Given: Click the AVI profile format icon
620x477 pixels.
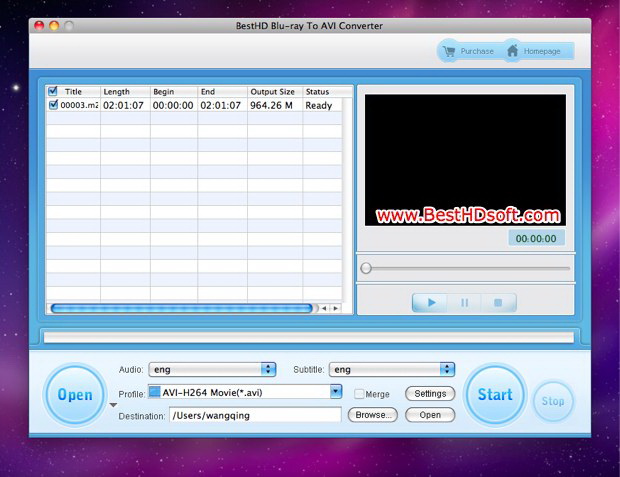Looking at the screenshot, I should pyautogui.click(x=154, y=392).
